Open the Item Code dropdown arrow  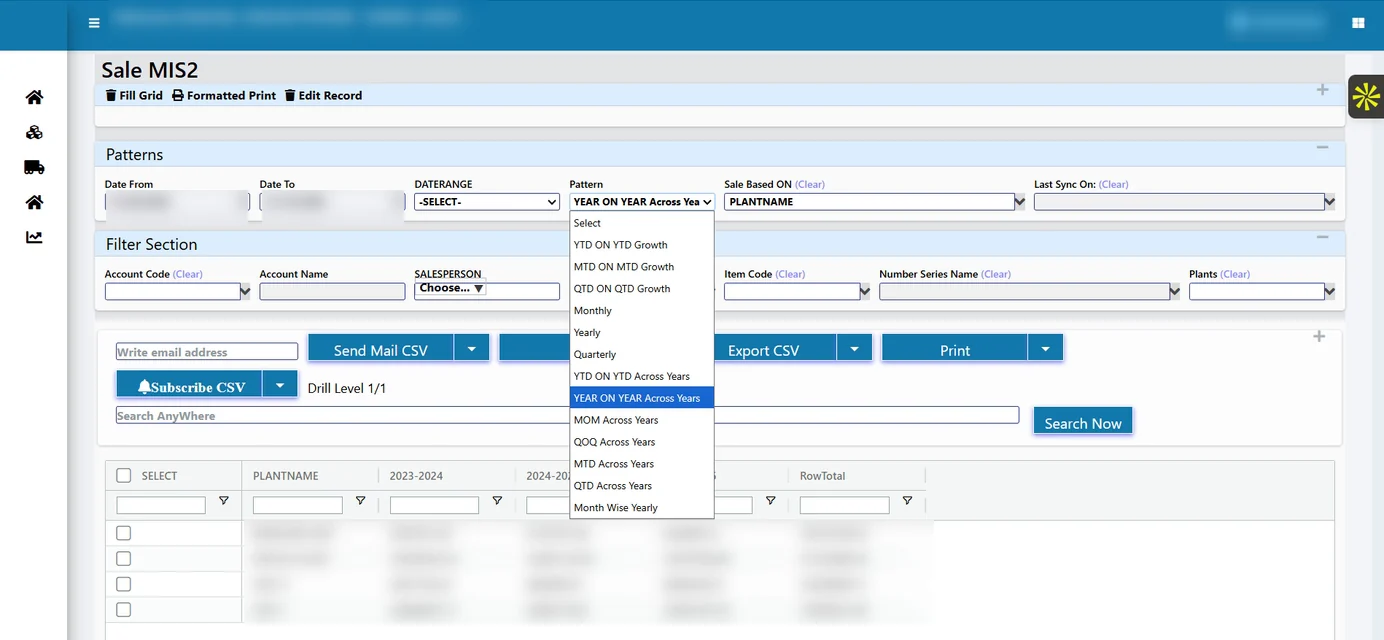pyautogui.click(x=865, y=292)
